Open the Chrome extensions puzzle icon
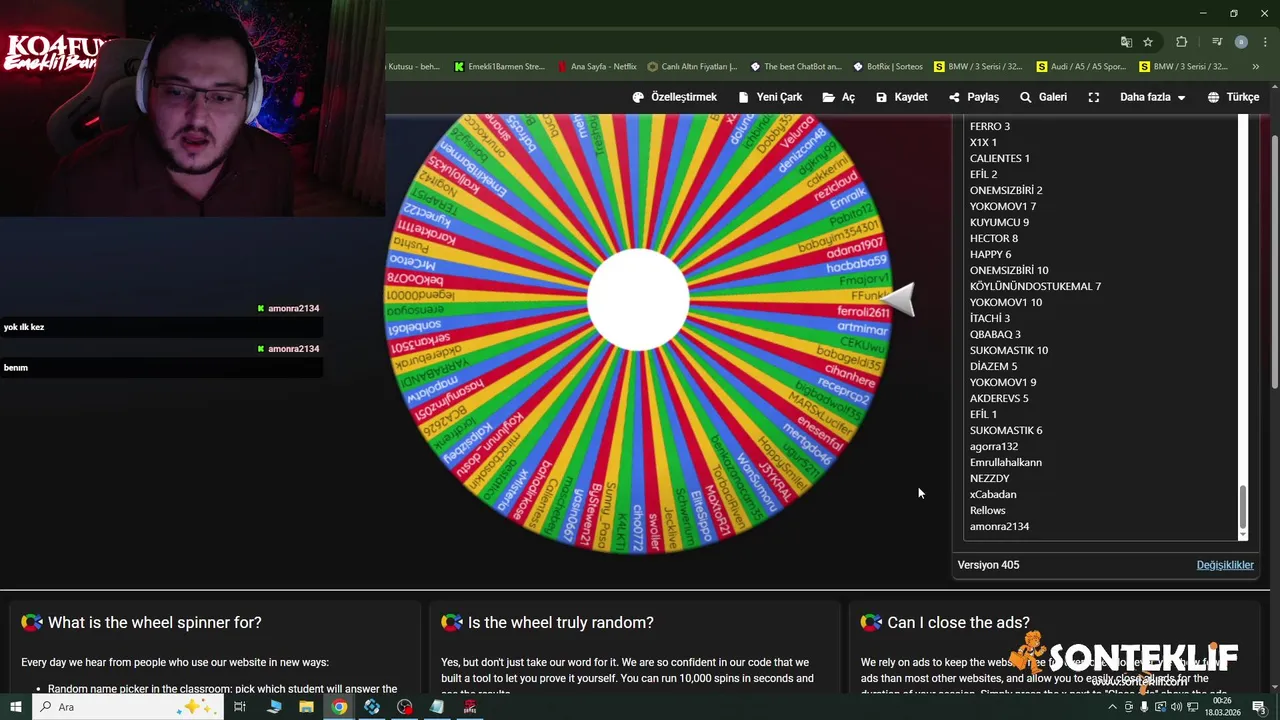This screenshot has height=720, width=1280. point(1181,42)
